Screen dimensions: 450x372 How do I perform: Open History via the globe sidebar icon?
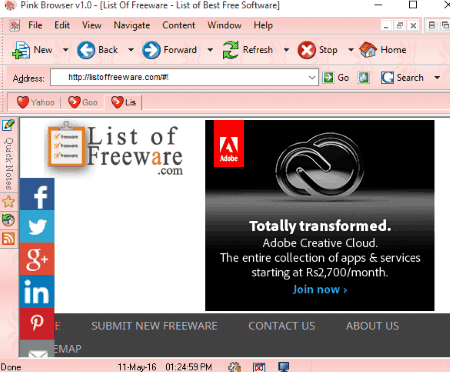[8, 220]
